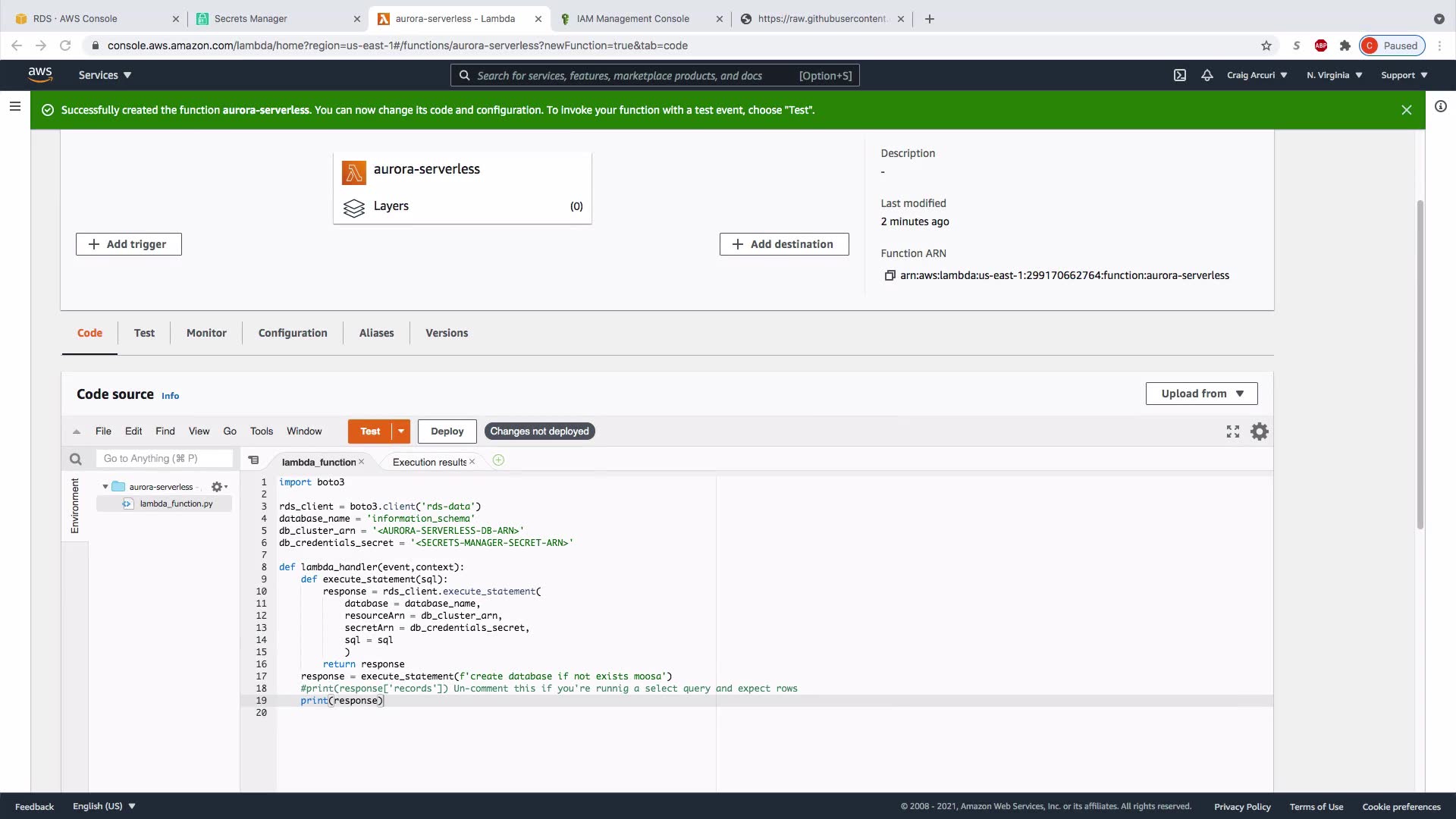Click the Add trigger button
This screenshot has width=1456, height=819.
[x=128, y=244]
